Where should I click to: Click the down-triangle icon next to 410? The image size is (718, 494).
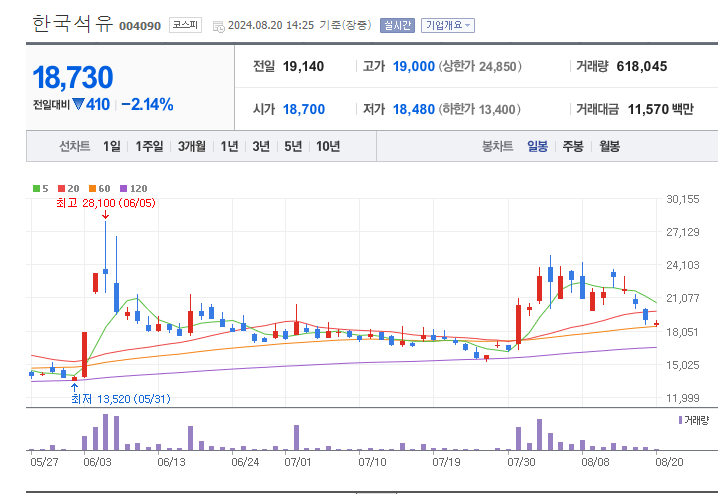pyautogui.click(x=78, y=104)
